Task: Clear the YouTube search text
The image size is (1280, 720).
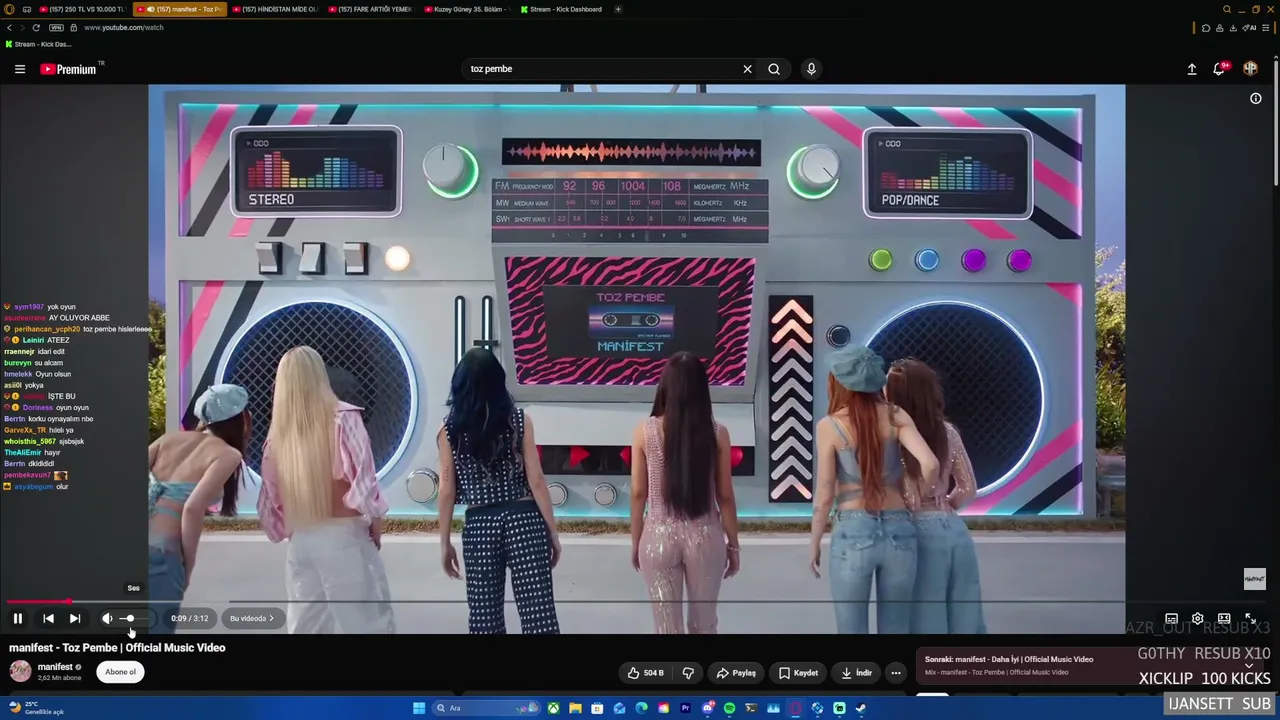Action: click(x=747, y=69)
